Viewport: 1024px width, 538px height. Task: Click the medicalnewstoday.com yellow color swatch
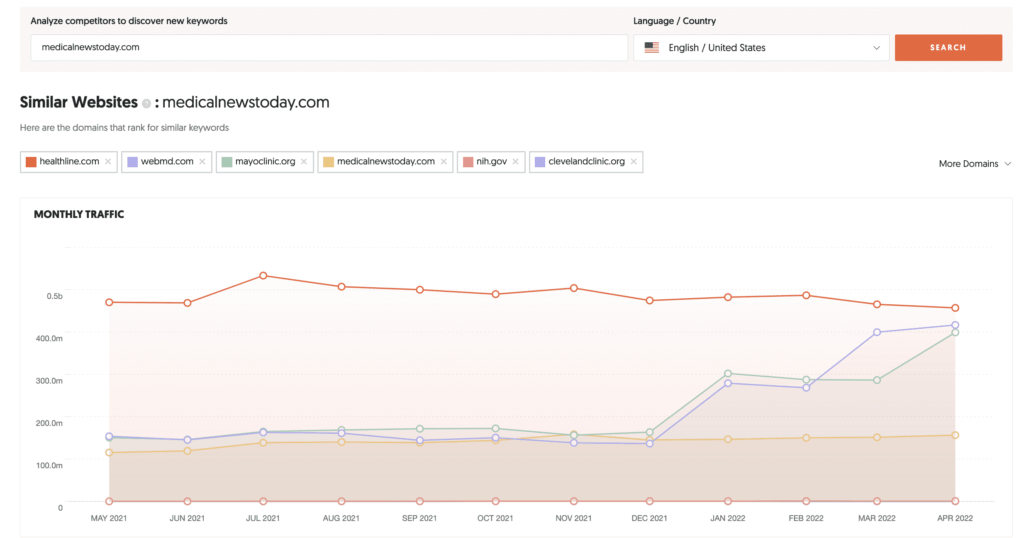point(328,162)
